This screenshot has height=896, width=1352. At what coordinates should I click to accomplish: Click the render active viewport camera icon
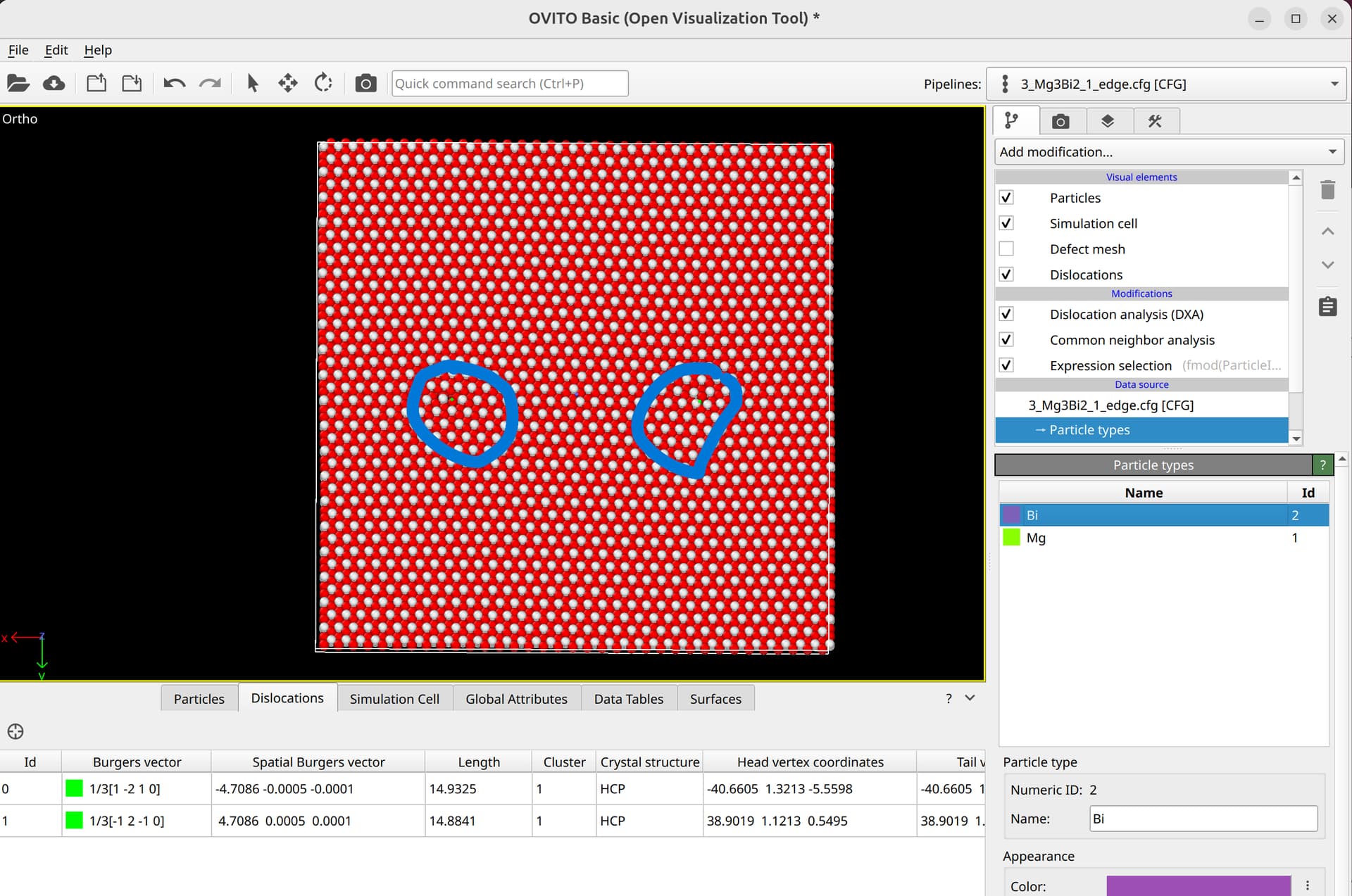[x=365, y=83]
